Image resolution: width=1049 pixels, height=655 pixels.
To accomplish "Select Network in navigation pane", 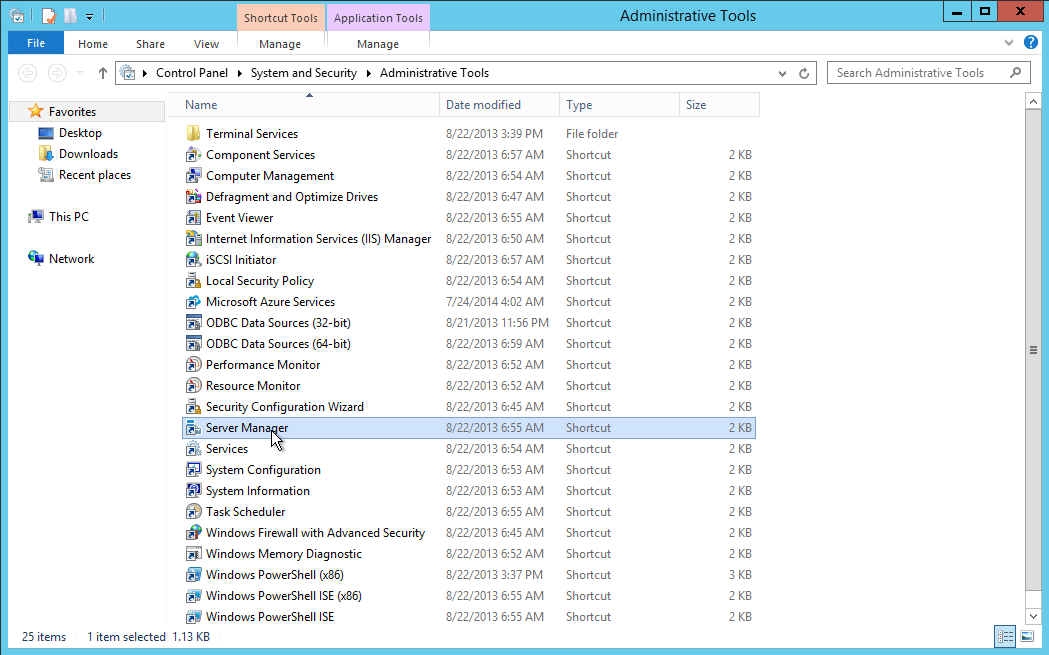I will (72, 259).
